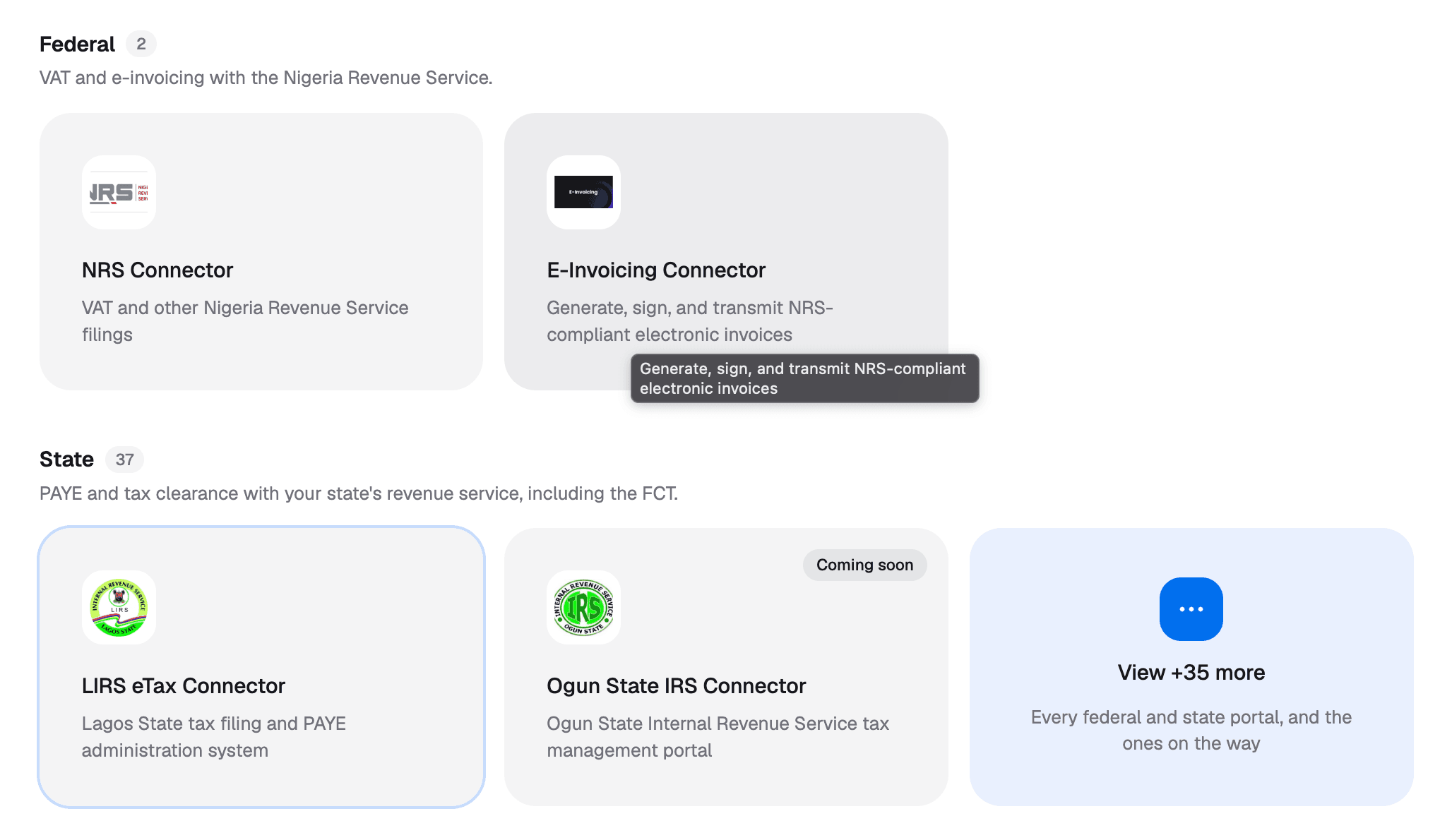This screenshot has width=1452, height=840.
Task: Click the blue three-dots icon
Action: tap(1191, 608)
